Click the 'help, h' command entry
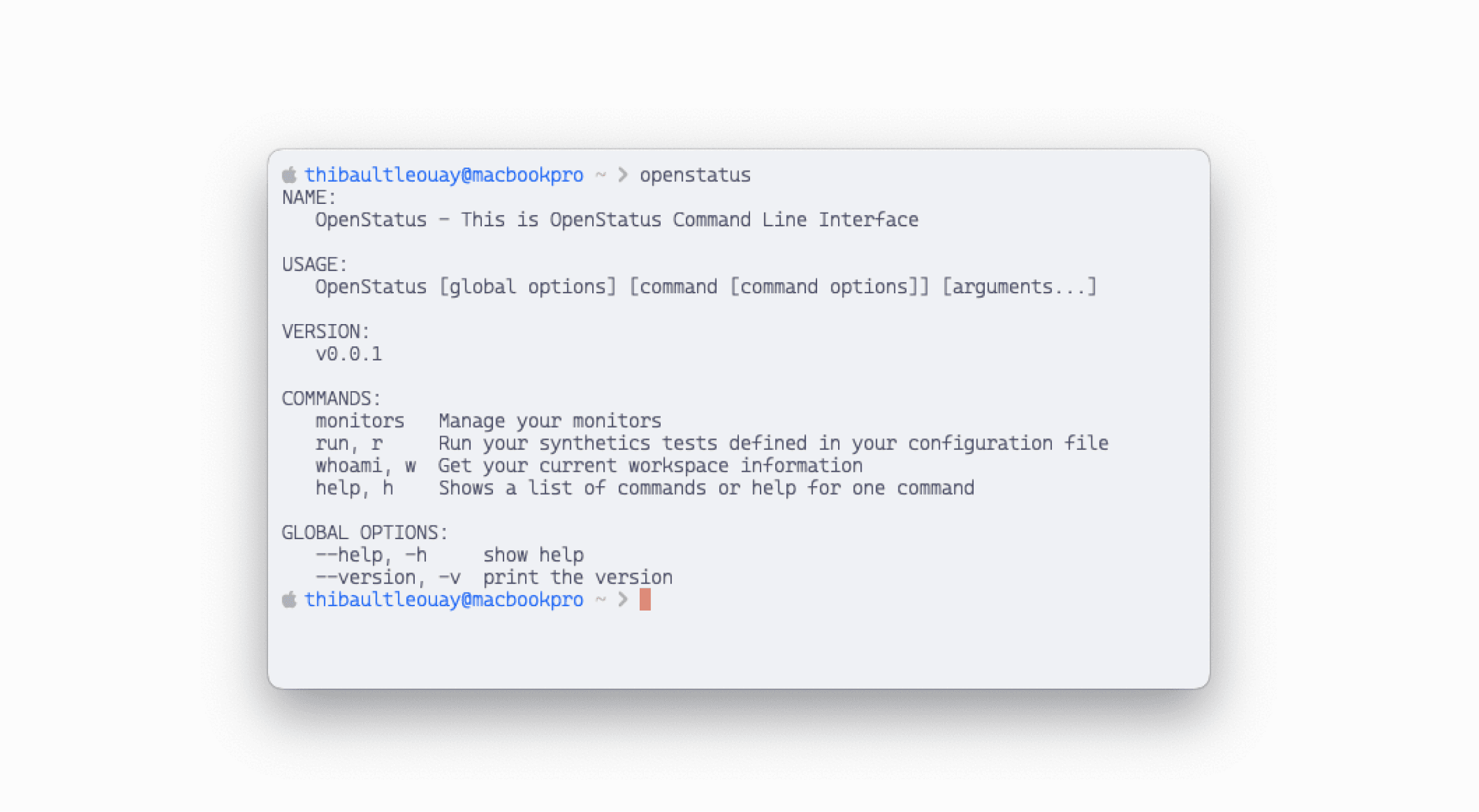This screenshot has height=812, width=1479. tap(354, 489)
